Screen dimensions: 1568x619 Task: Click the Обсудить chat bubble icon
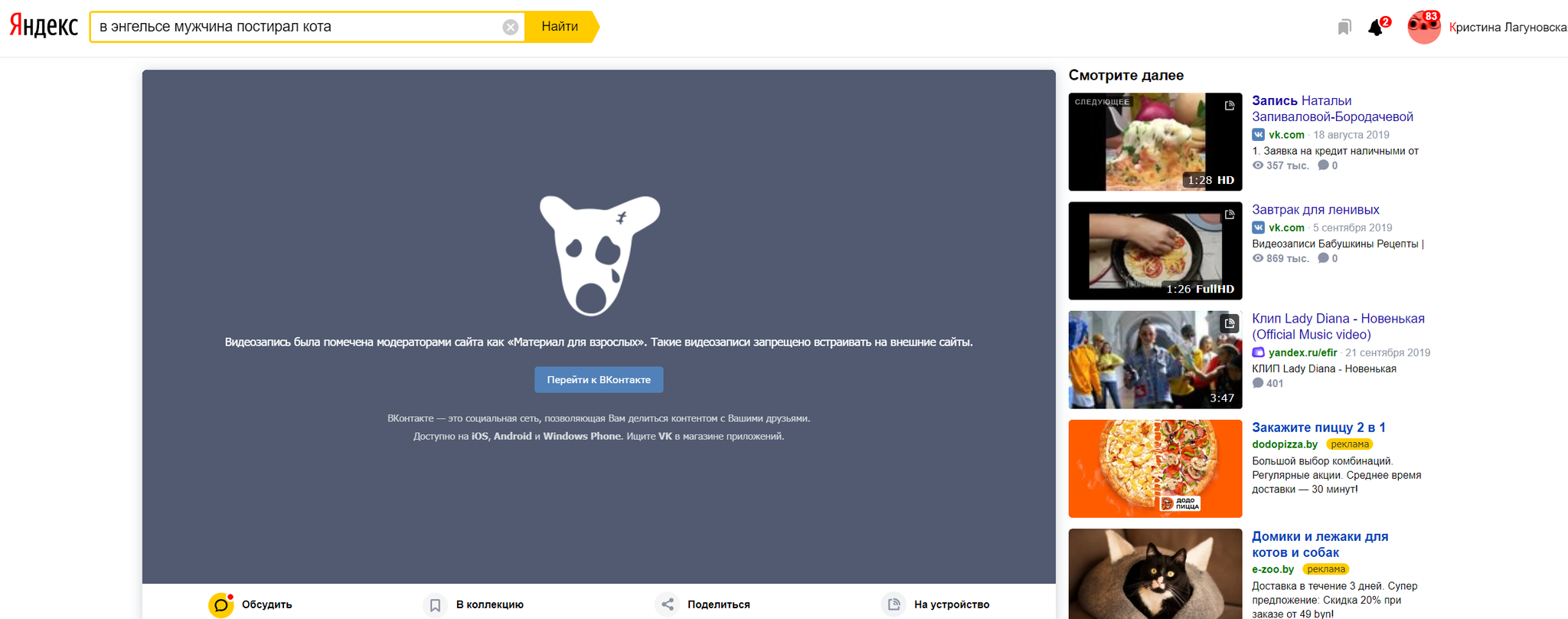[221, 604]
